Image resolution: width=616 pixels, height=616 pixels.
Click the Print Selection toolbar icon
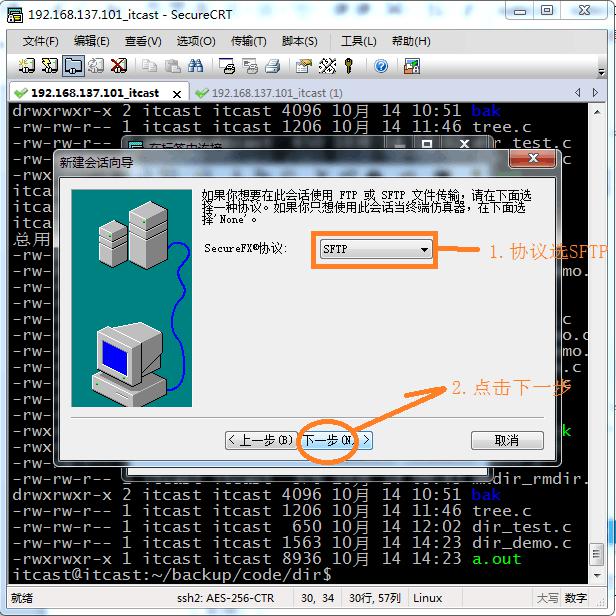point(250,66)
